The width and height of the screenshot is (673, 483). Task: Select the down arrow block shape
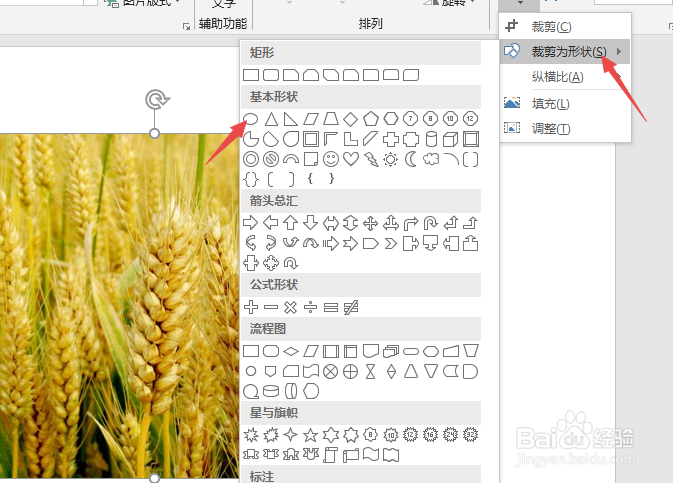(x=311, y=223)
